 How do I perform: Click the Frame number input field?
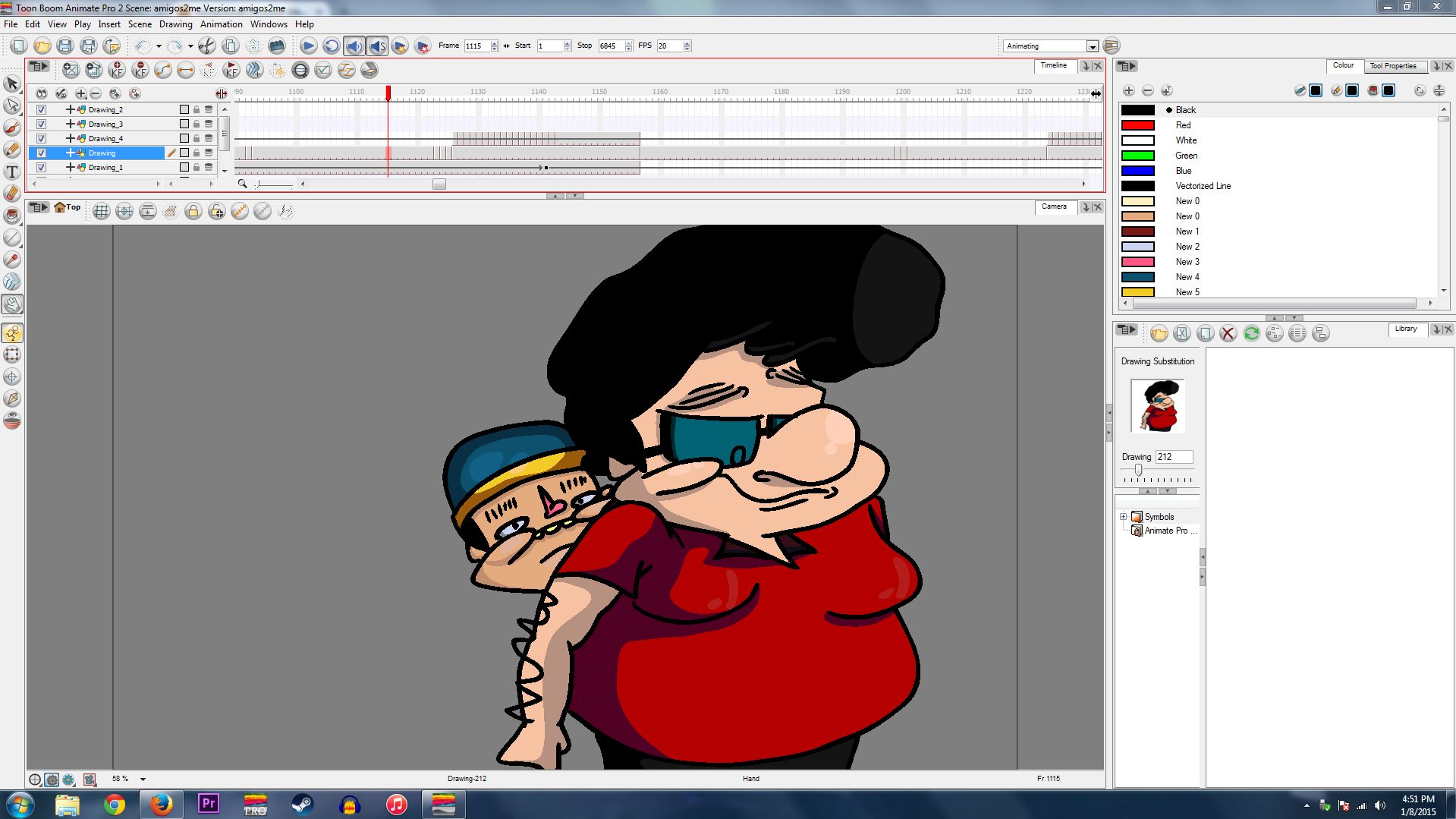(x=477, y=46)
